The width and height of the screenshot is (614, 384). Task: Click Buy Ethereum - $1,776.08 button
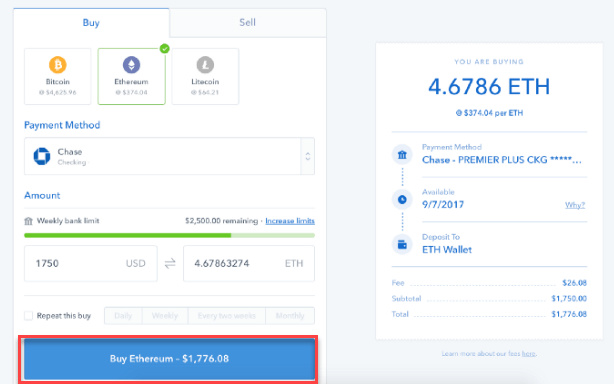(169, 359)
